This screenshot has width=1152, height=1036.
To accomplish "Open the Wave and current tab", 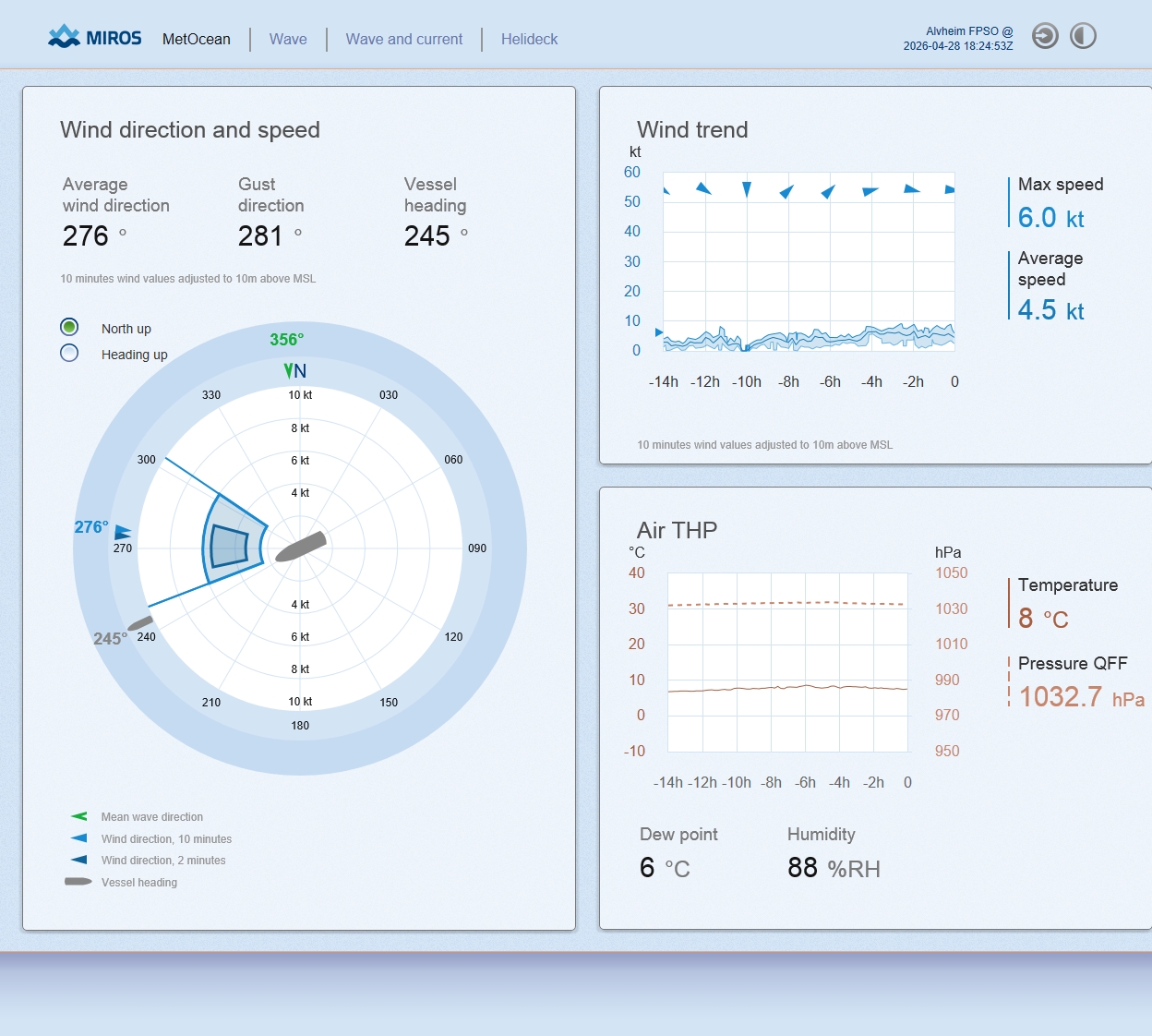I will coord(404,39).
